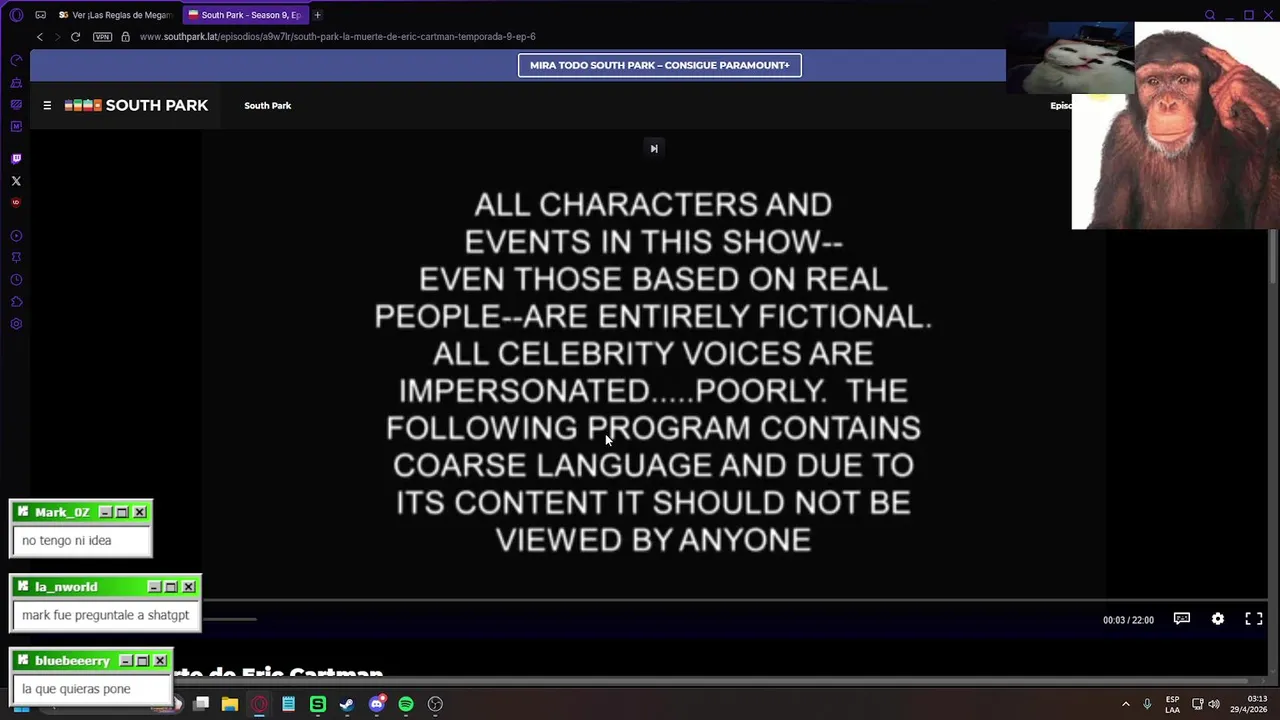
Task: Toggle video subtitles captions
Action: click(x=1181, y=619)
